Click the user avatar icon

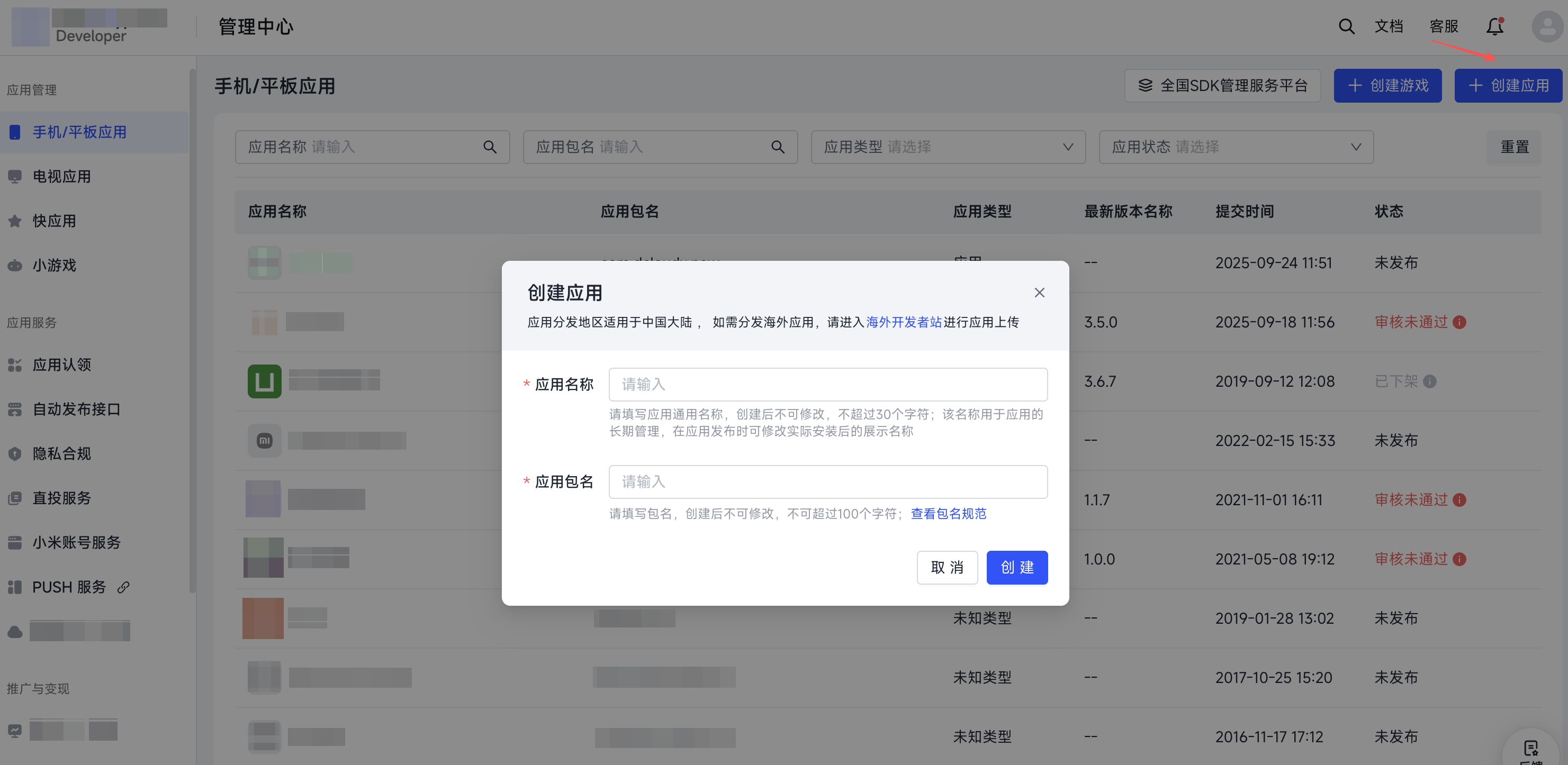[1547, 27]
